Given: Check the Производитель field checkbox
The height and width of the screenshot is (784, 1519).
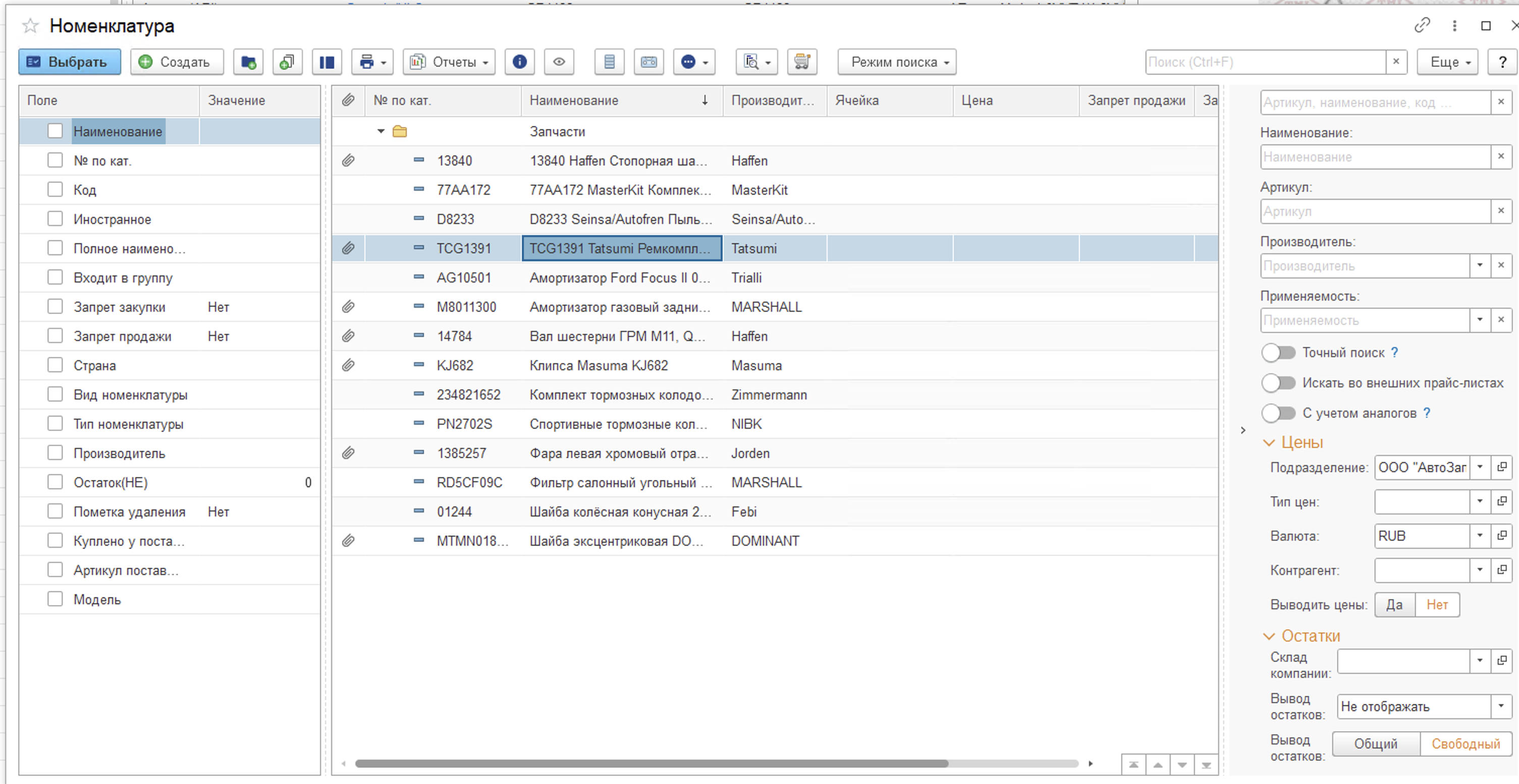Looking at the screenshot, I should [55, 453].
